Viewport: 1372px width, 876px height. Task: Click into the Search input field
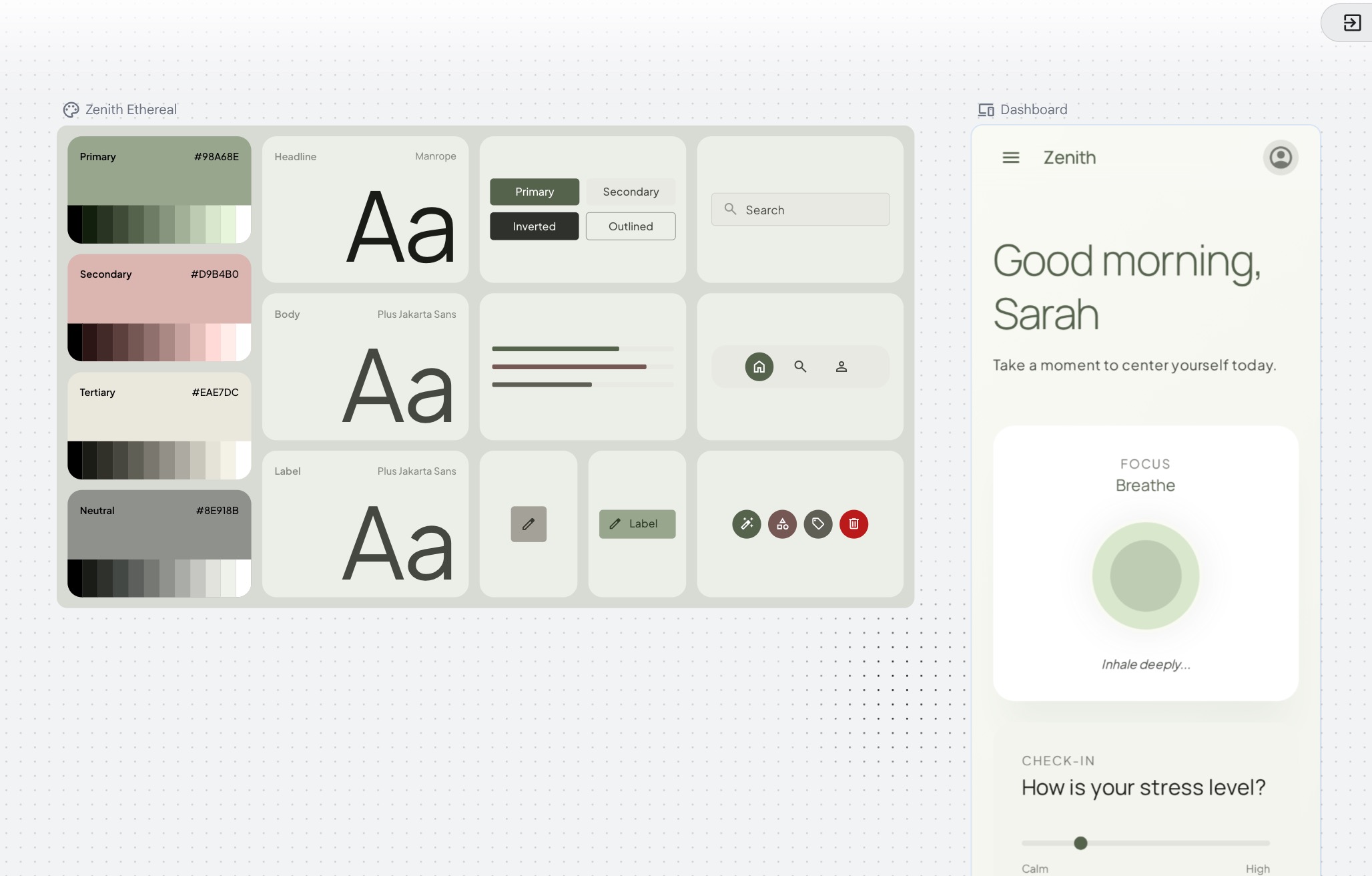pos(800,210)
